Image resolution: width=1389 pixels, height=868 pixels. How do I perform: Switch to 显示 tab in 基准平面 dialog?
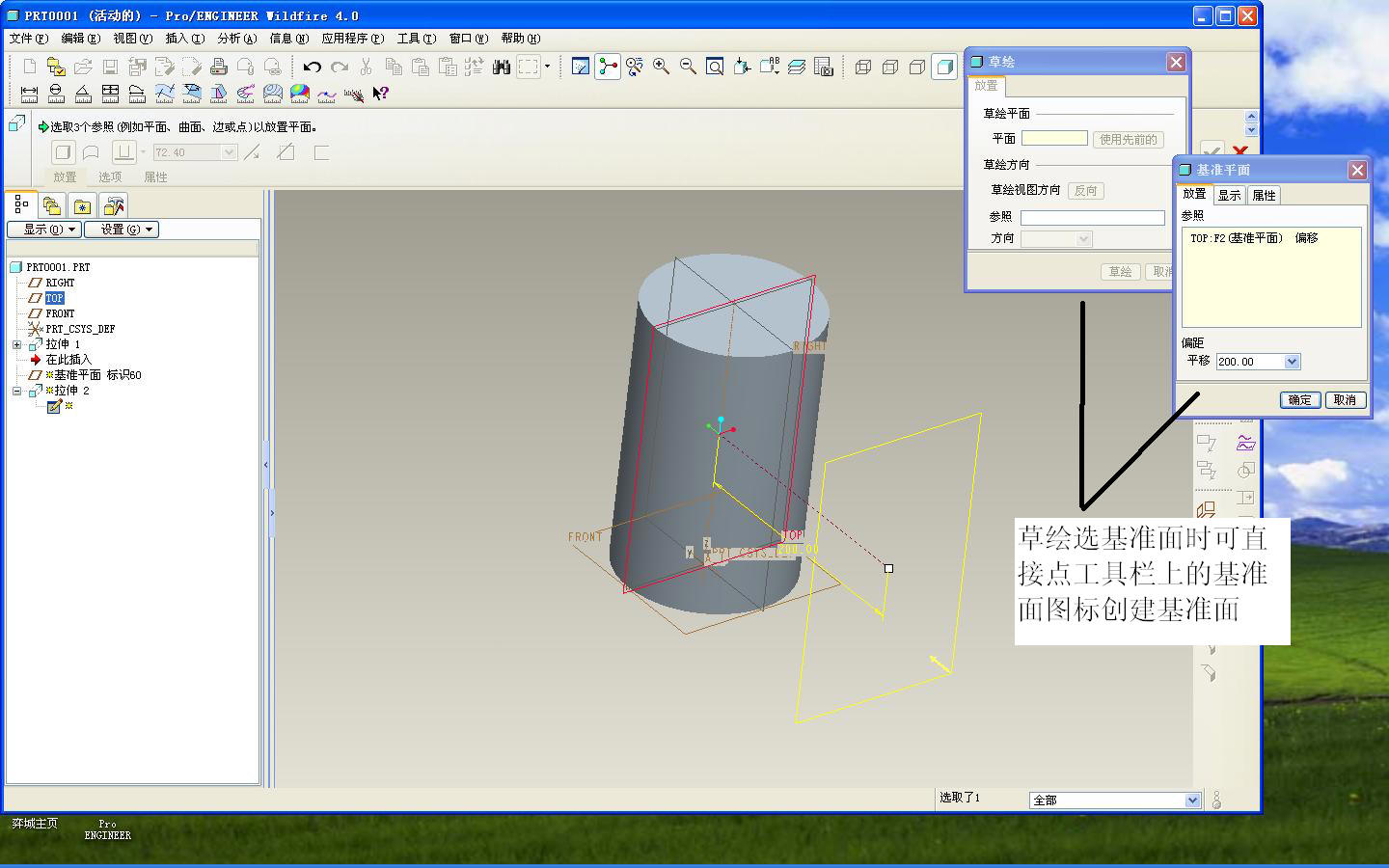tap(1229, 195)
